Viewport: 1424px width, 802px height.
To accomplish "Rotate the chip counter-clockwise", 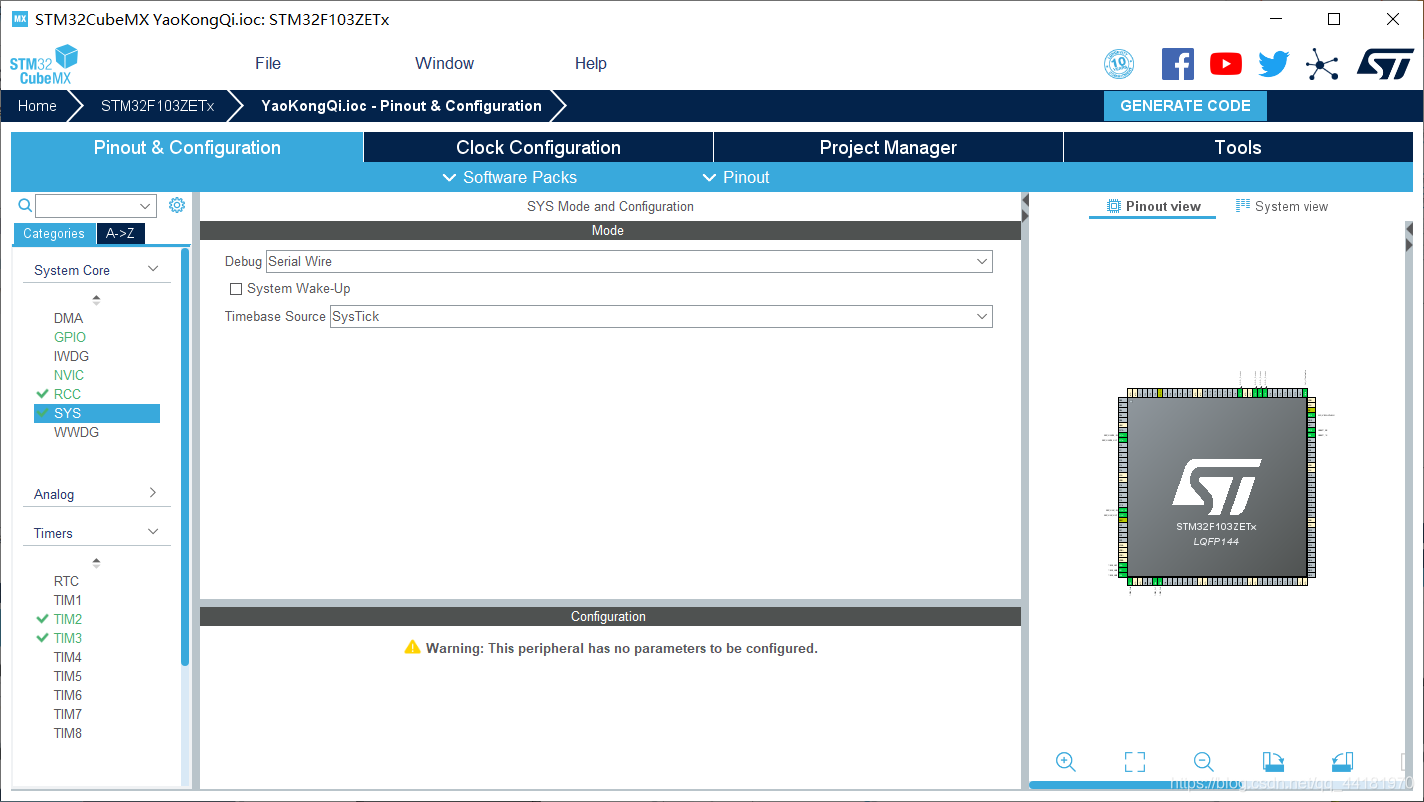I will [1342, 762].
